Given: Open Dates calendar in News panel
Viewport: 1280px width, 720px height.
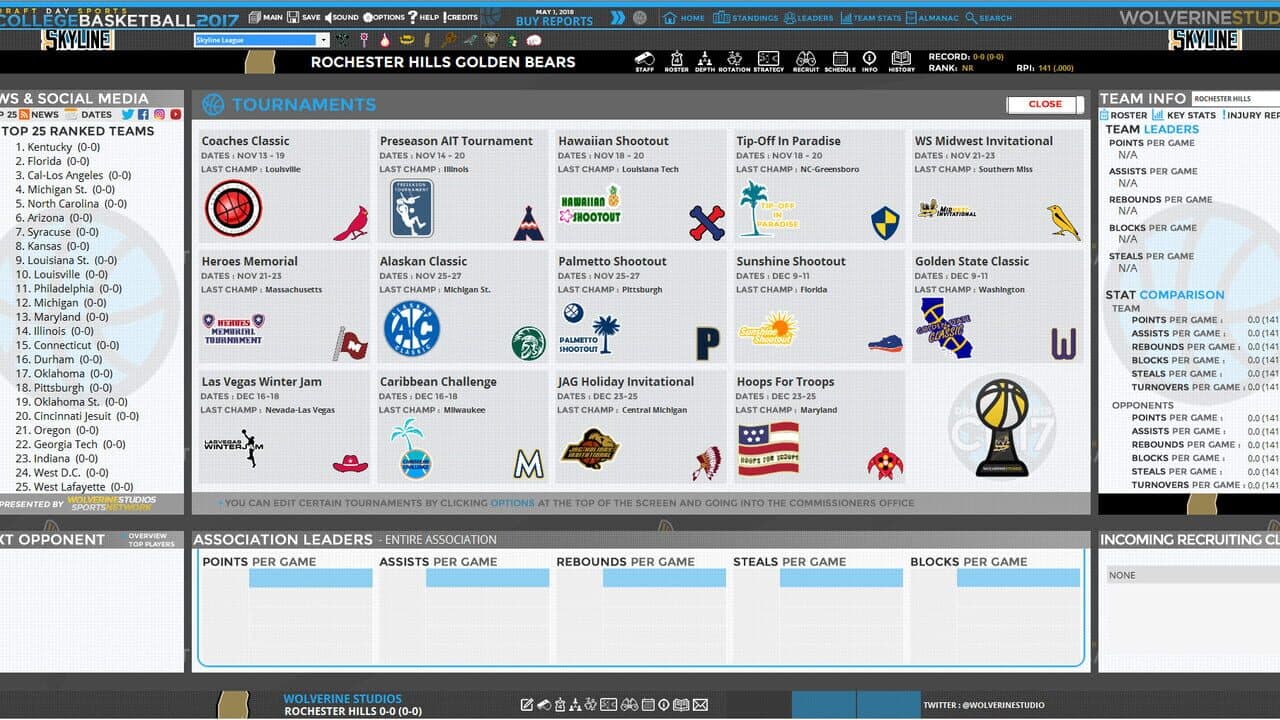Looking at the screenshot, I should coord(89,115).
